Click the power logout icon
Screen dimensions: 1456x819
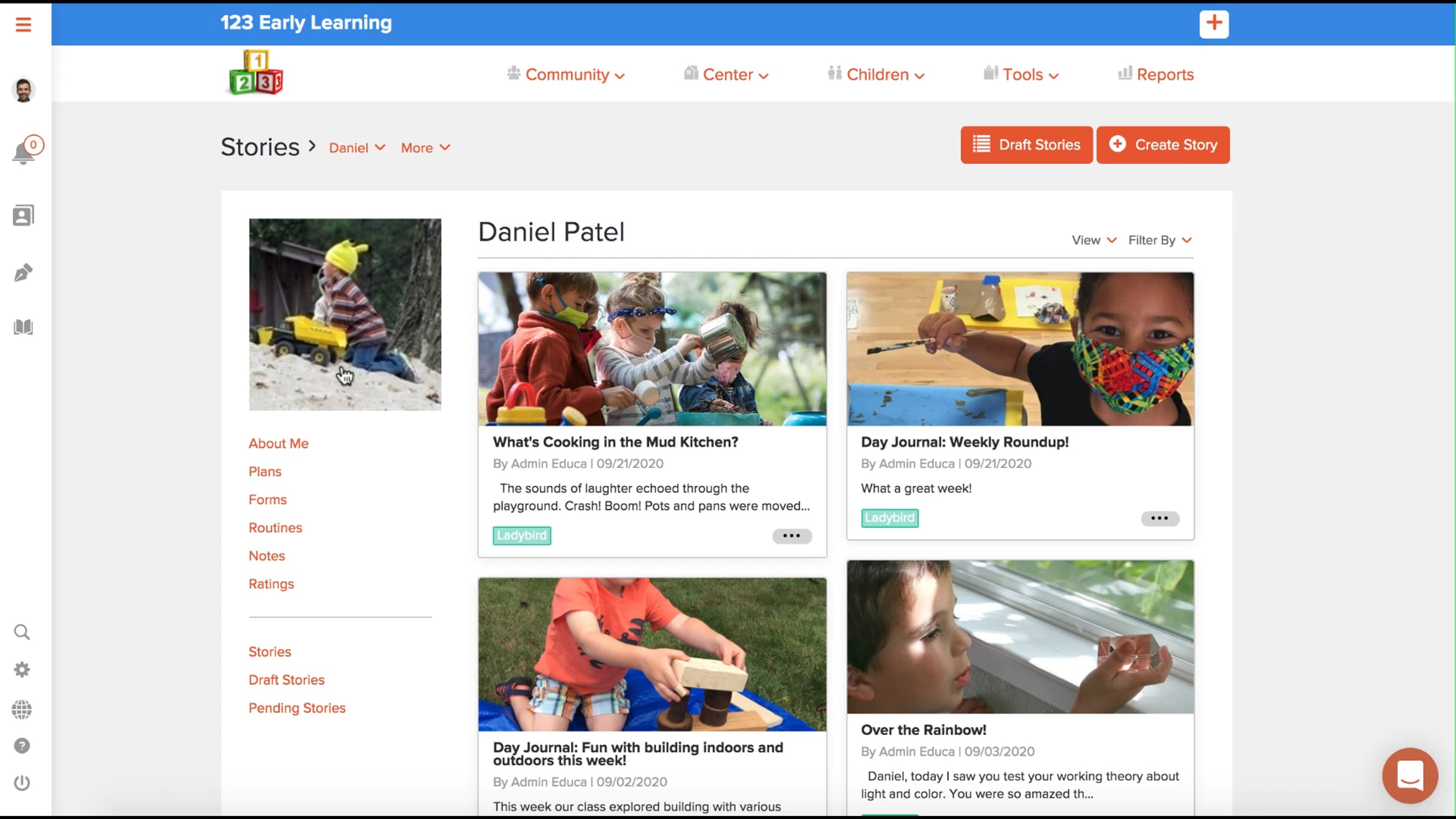click(22, 783)
